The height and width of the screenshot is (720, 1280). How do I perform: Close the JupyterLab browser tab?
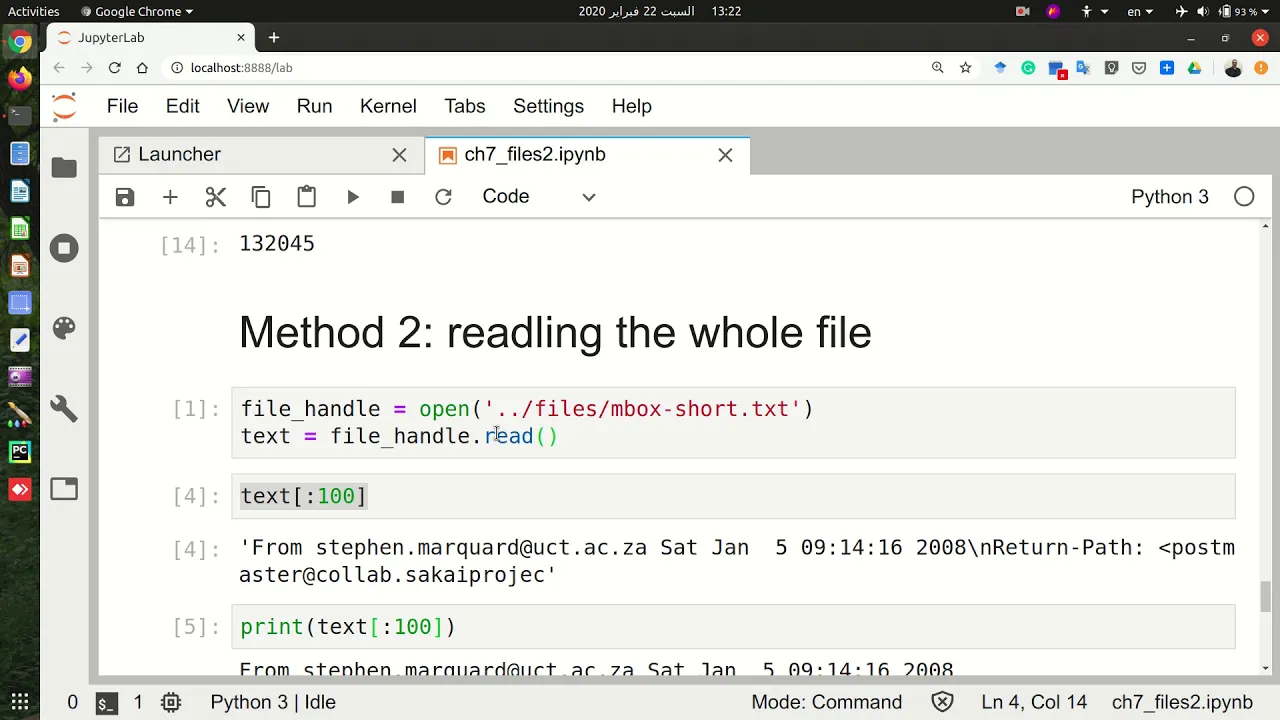click(x=241, y=38)
